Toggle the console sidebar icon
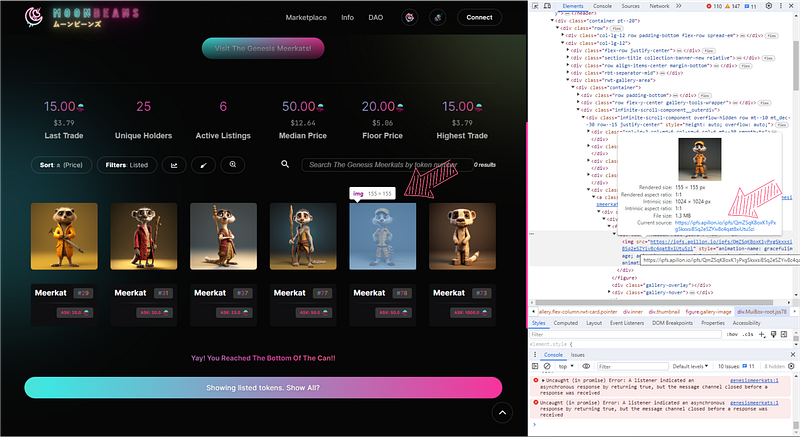This screenshot has height=437, width=800. pos(535,366)
